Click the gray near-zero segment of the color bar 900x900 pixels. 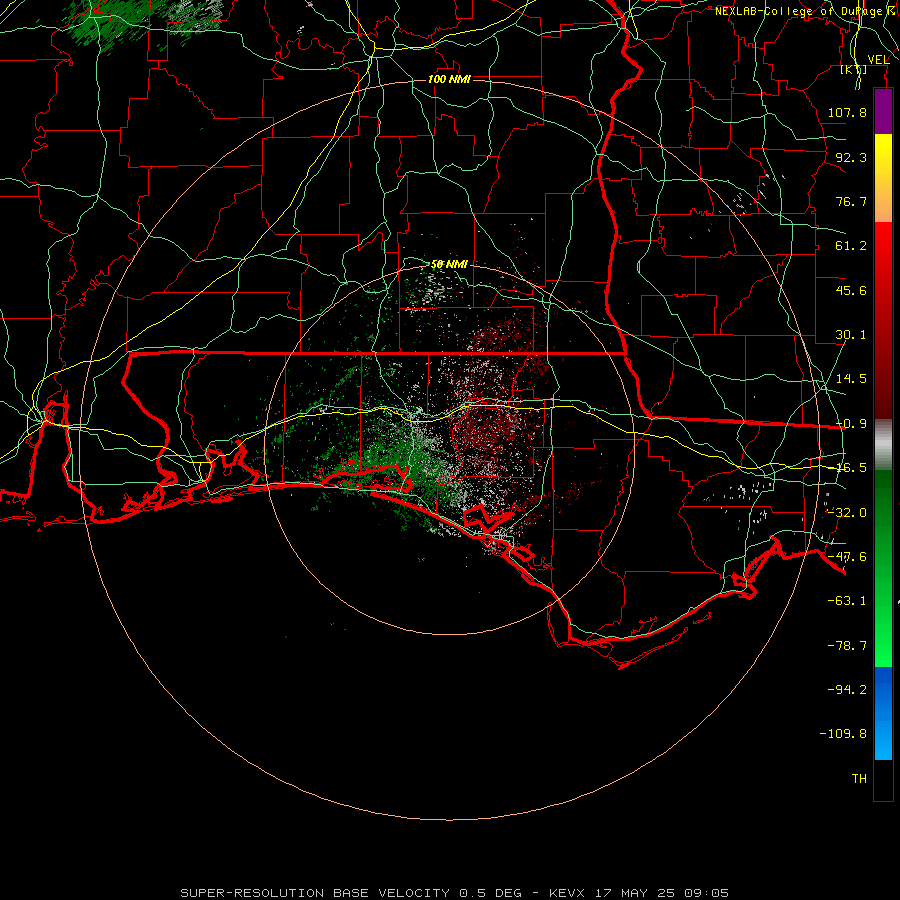pyautogui.click(x=883, y=445)
